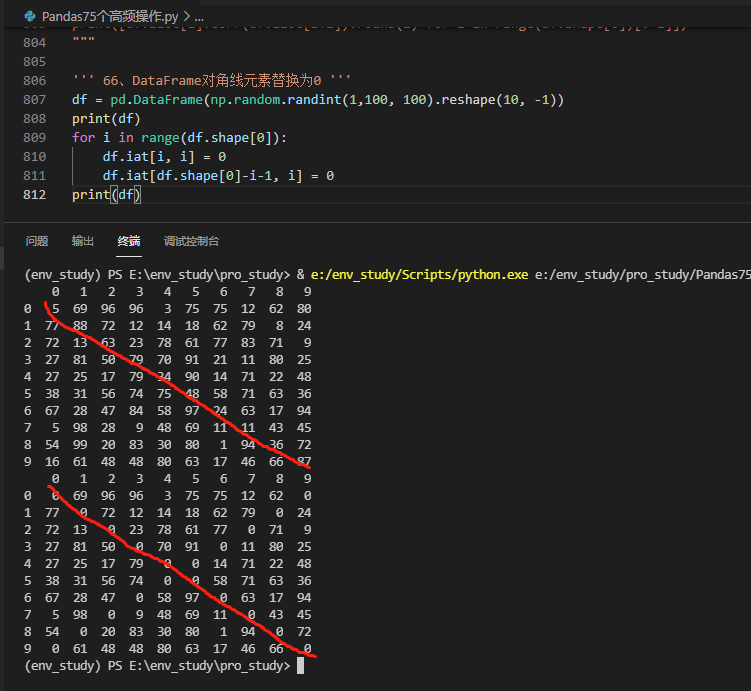Click line number 809 in gutter
This screenshot has height=691, width=751.
34,137
